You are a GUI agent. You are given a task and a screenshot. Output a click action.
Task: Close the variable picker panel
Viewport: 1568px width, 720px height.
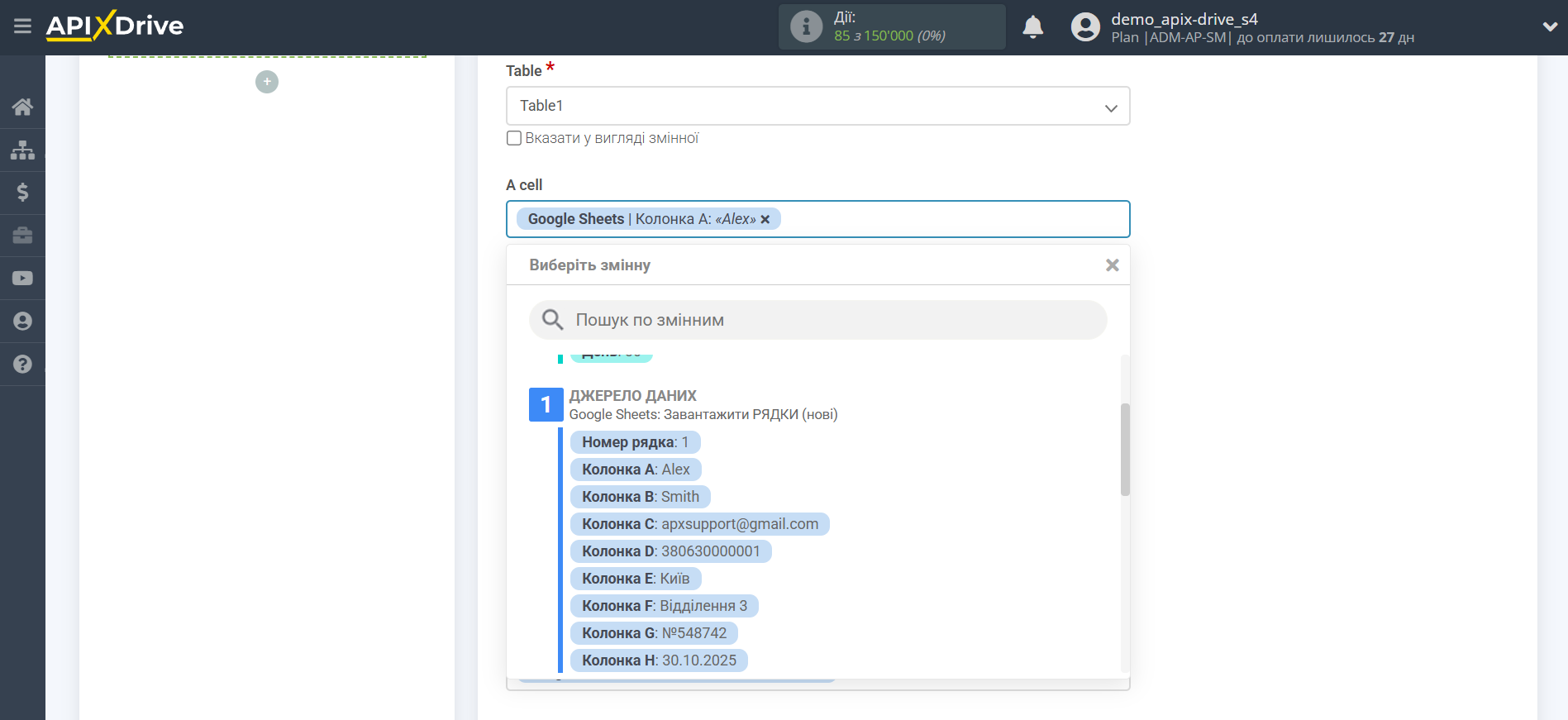point(1112,265)
